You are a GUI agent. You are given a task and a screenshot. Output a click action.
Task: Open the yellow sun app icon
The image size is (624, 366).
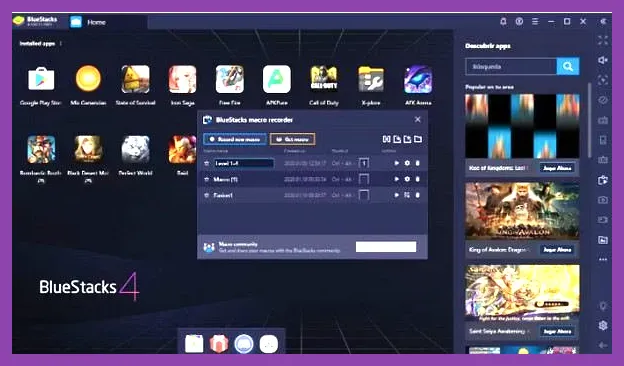pyautogui.click(x=88, y=79)
